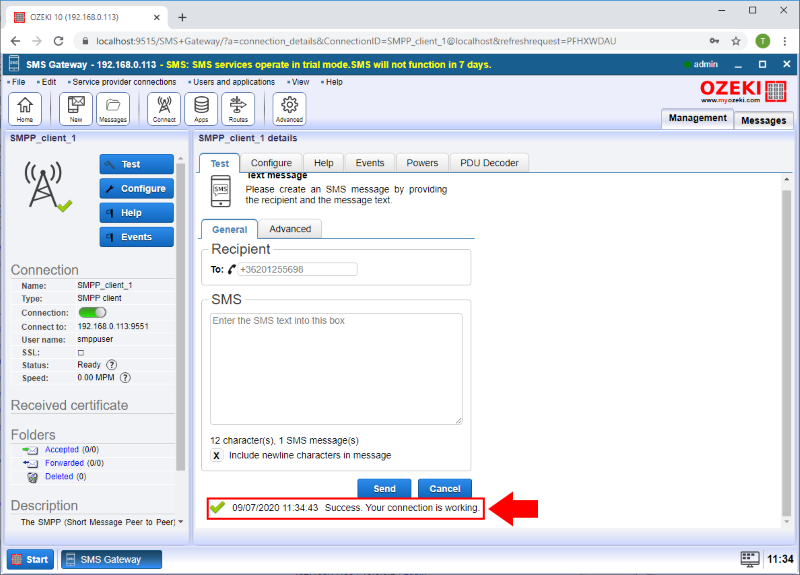
Task: Open the Chrome profile avatar T
Action: [x=763, y=41]
